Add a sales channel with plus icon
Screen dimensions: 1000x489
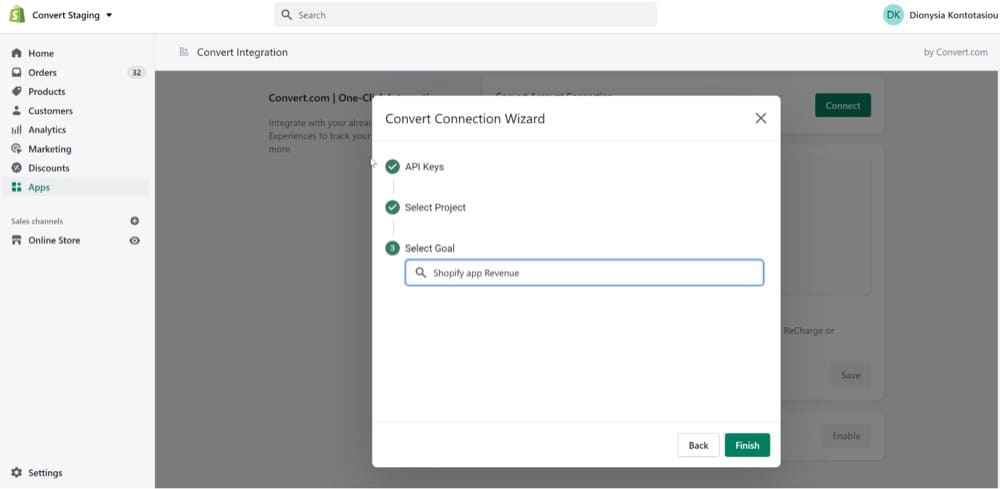[x=135, y=221]
